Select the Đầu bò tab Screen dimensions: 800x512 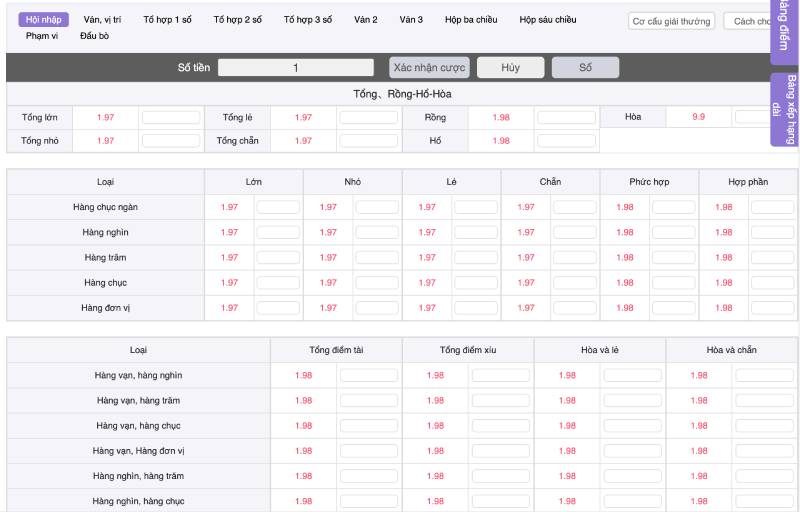click(95, 36)
